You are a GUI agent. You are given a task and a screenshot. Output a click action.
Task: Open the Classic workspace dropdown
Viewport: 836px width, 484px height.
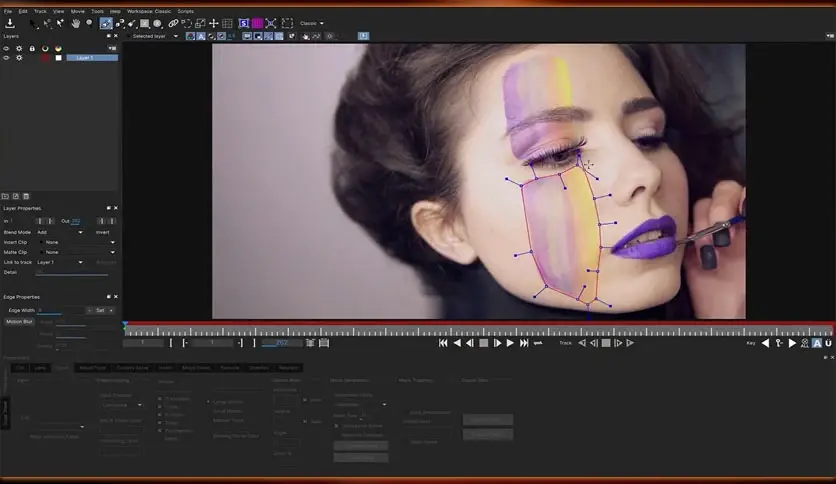click(x=312, y=23)
